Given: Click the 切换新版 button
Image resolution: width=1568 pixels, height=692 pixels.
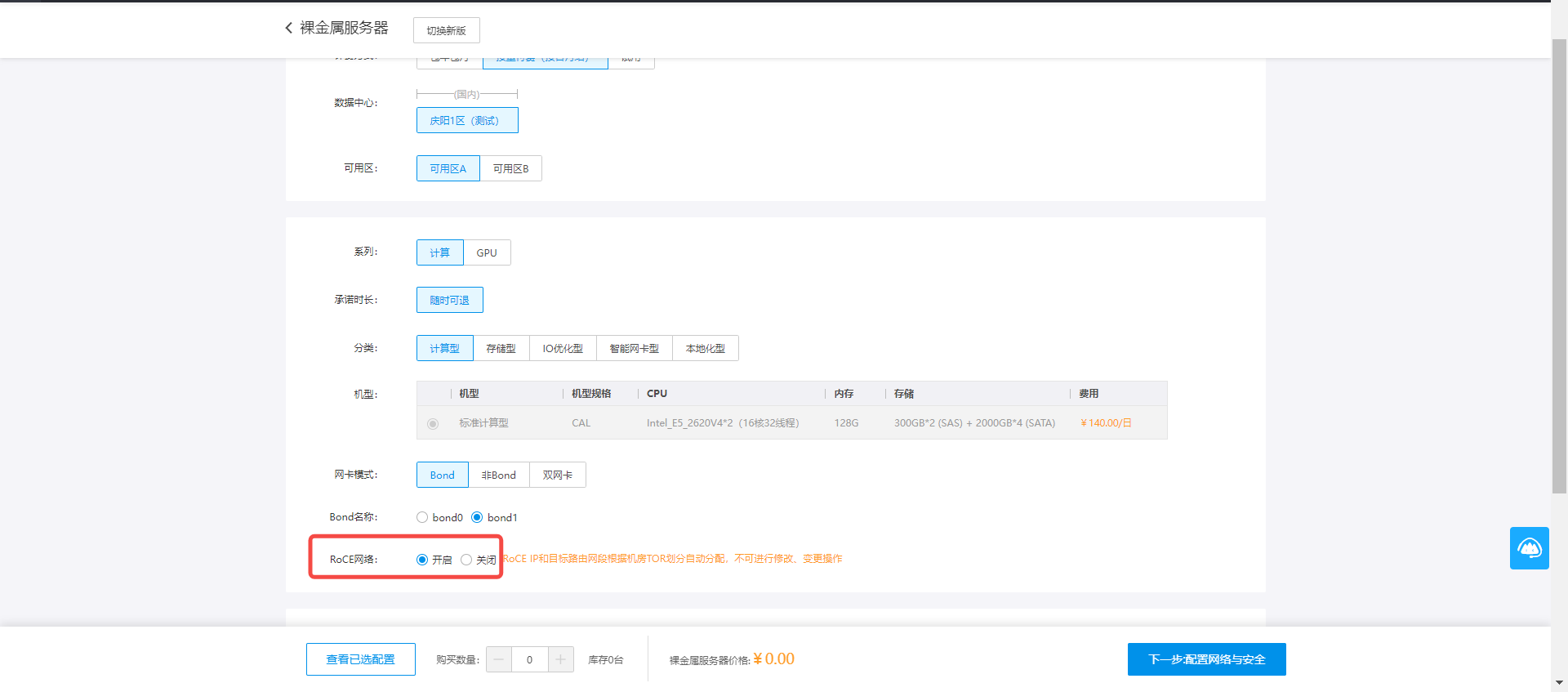Looking at the screenshot, I should 447,30.
